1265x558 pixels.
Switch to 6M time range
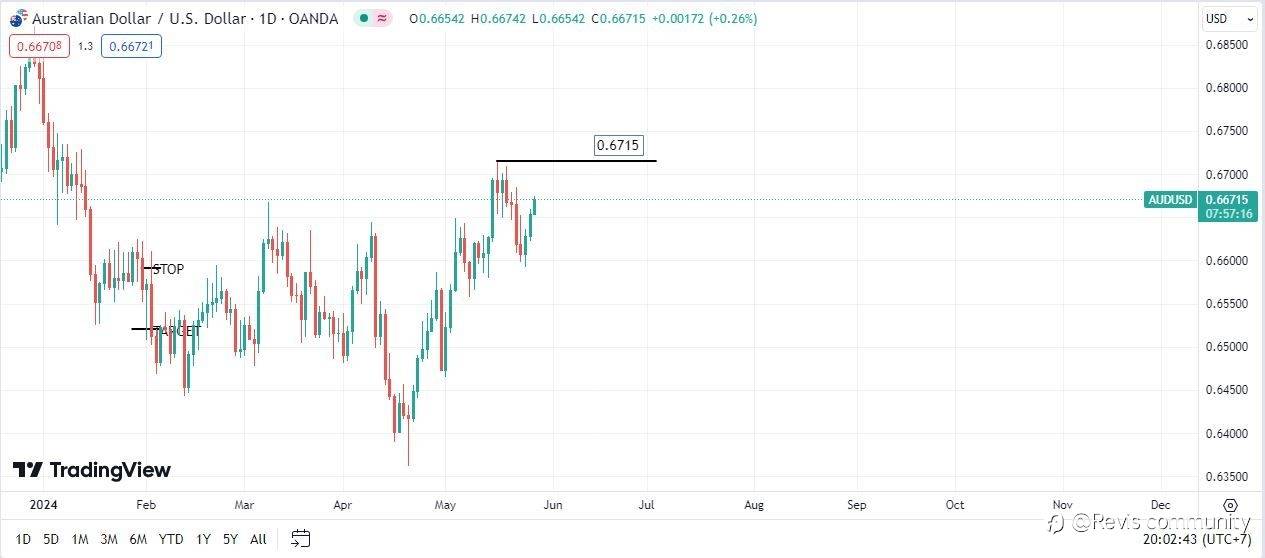coord(138,539)
